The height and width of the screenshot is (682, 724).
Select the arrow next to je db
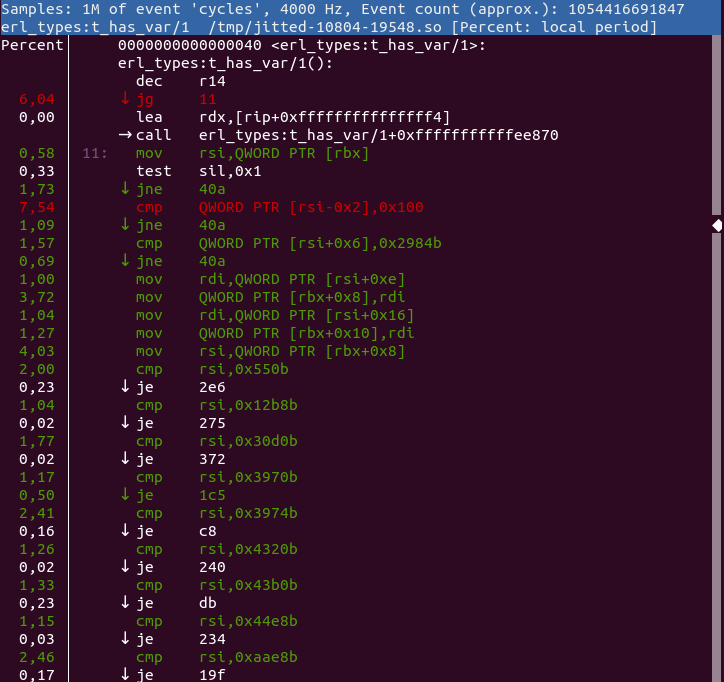125,603
